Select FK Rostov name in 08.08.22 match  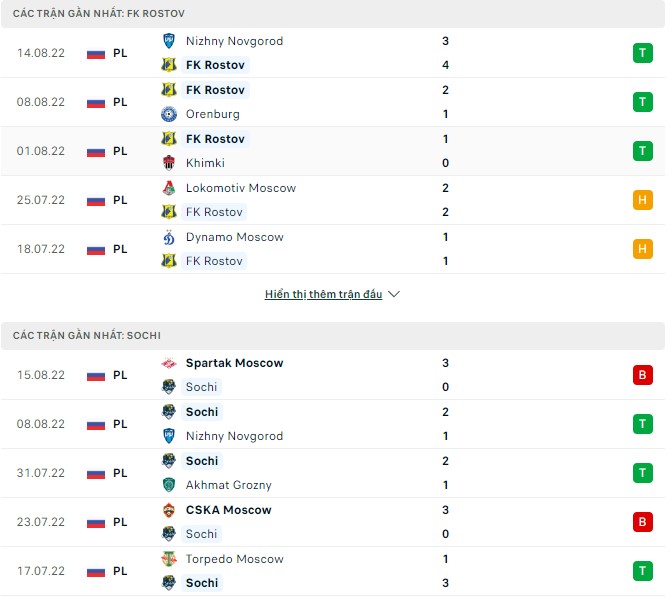pos(215,90)
